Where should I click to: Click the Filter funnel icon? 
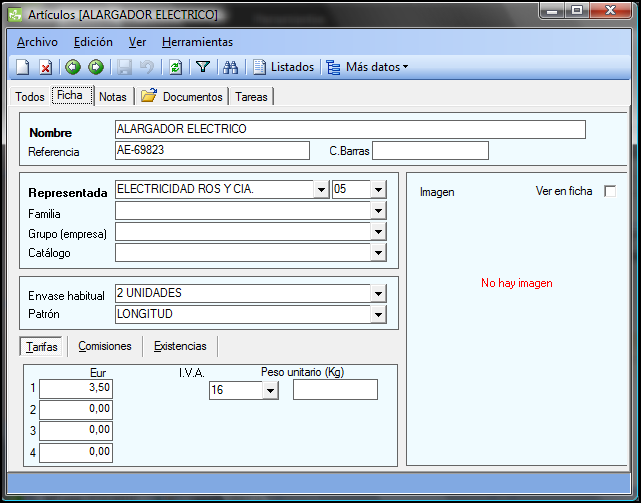point(203,67)
